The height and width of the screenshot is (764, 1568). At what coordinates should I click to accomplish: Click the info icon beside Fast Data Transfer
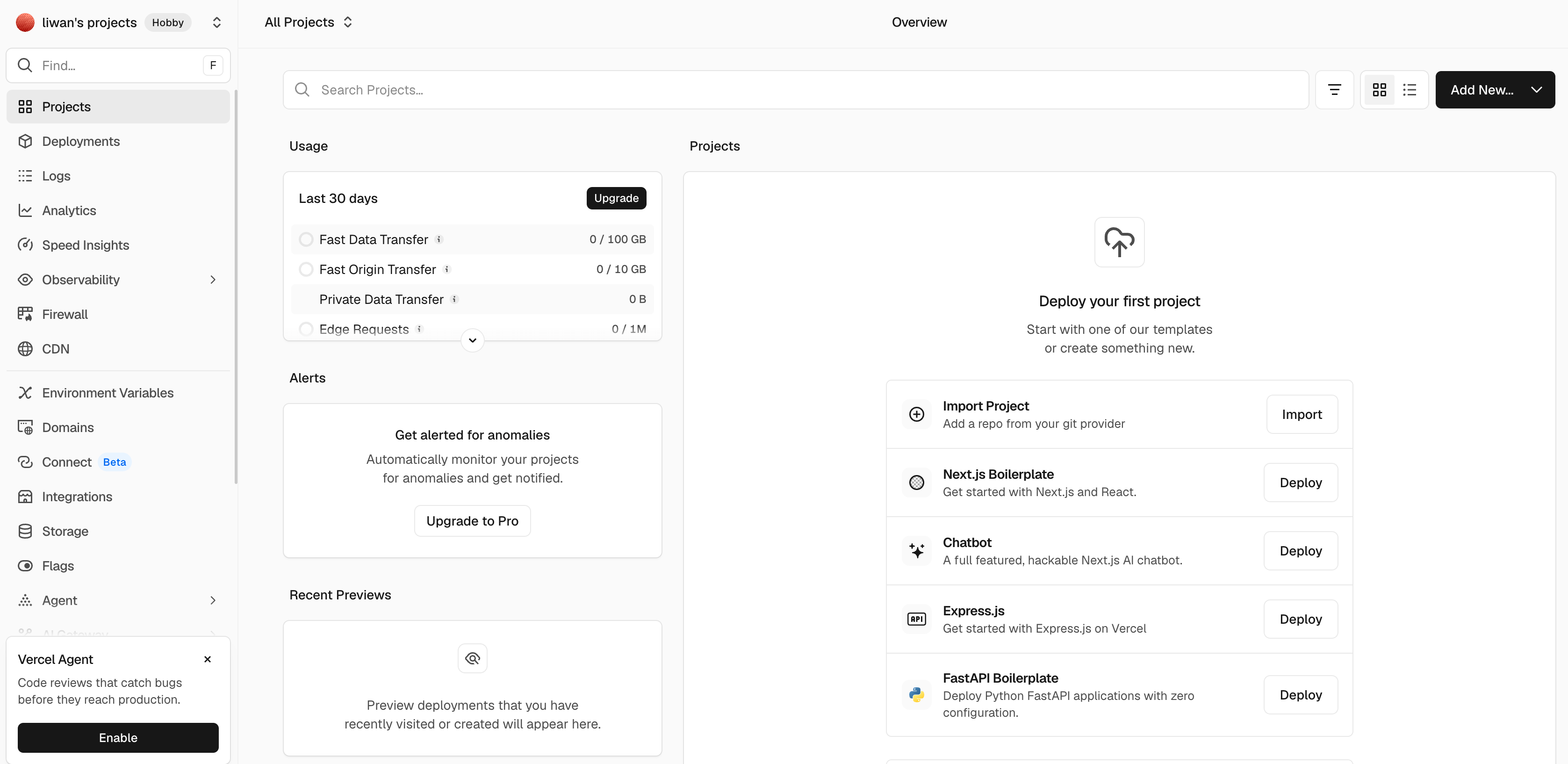point(439,239)
